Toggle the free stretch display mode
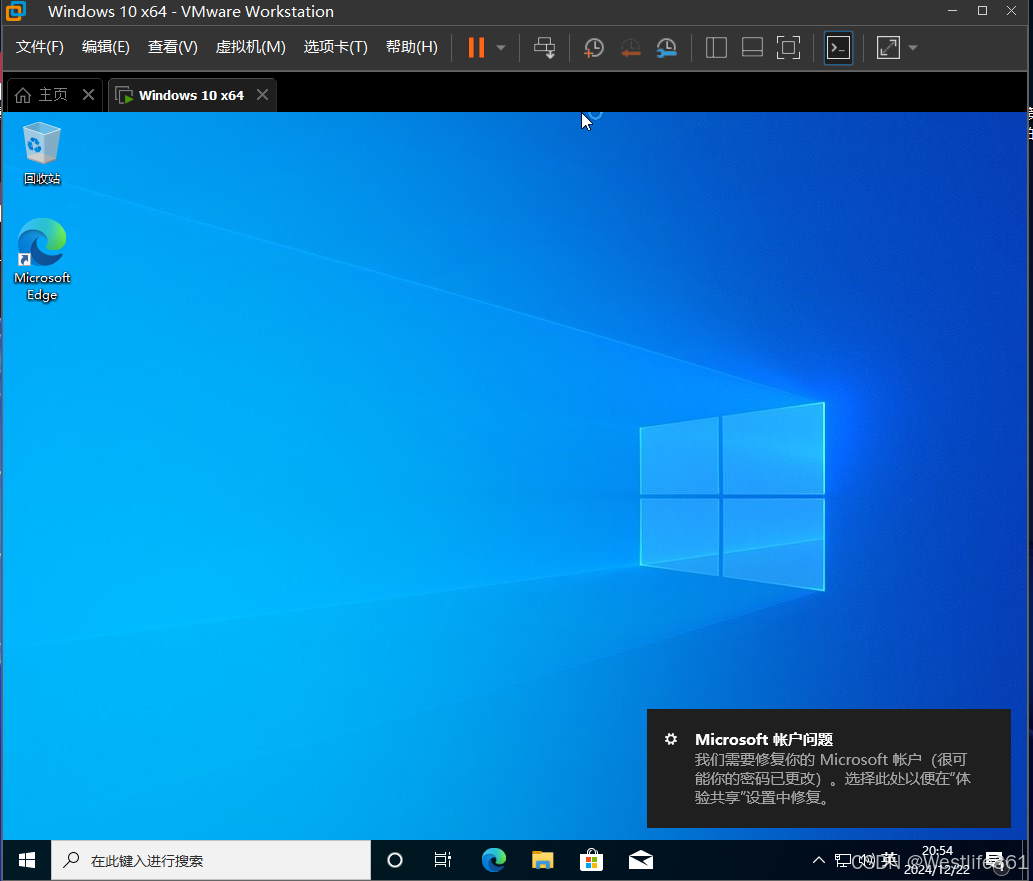1033x881 pixels. click(887, 47)
